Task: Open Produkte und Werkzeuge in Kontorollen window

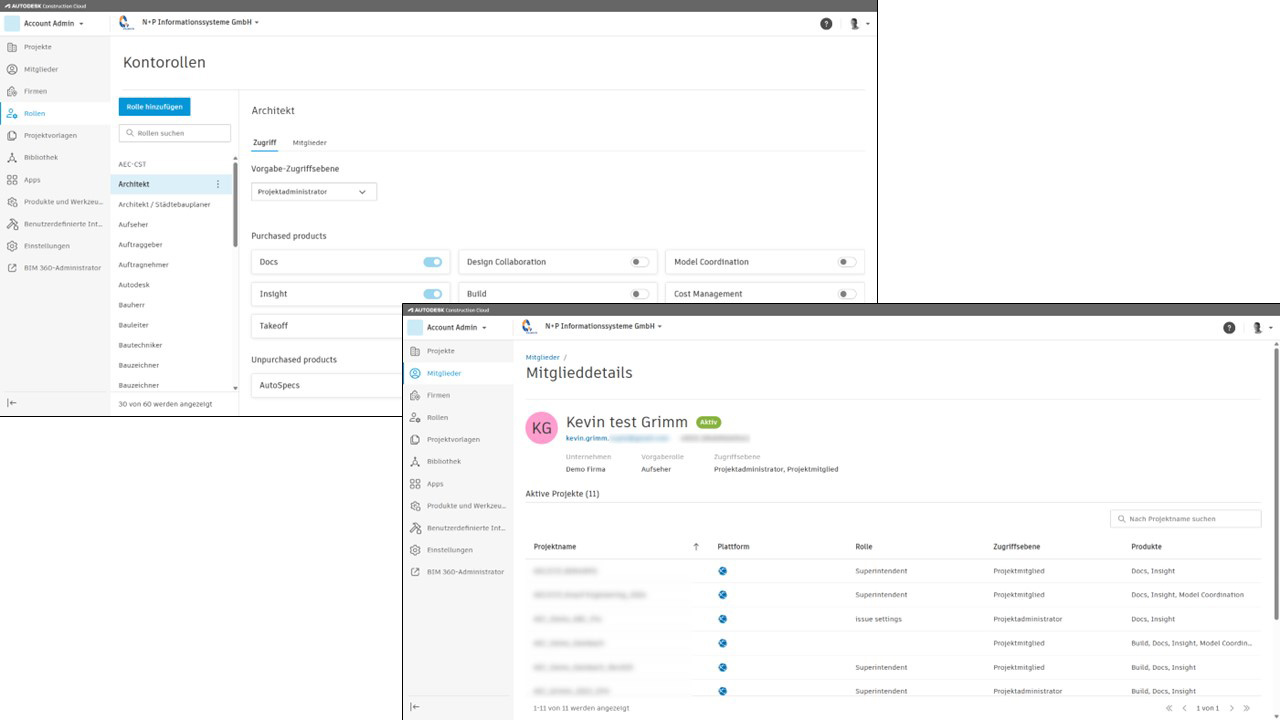Action: pyautogui.click(x=55, y=202)
